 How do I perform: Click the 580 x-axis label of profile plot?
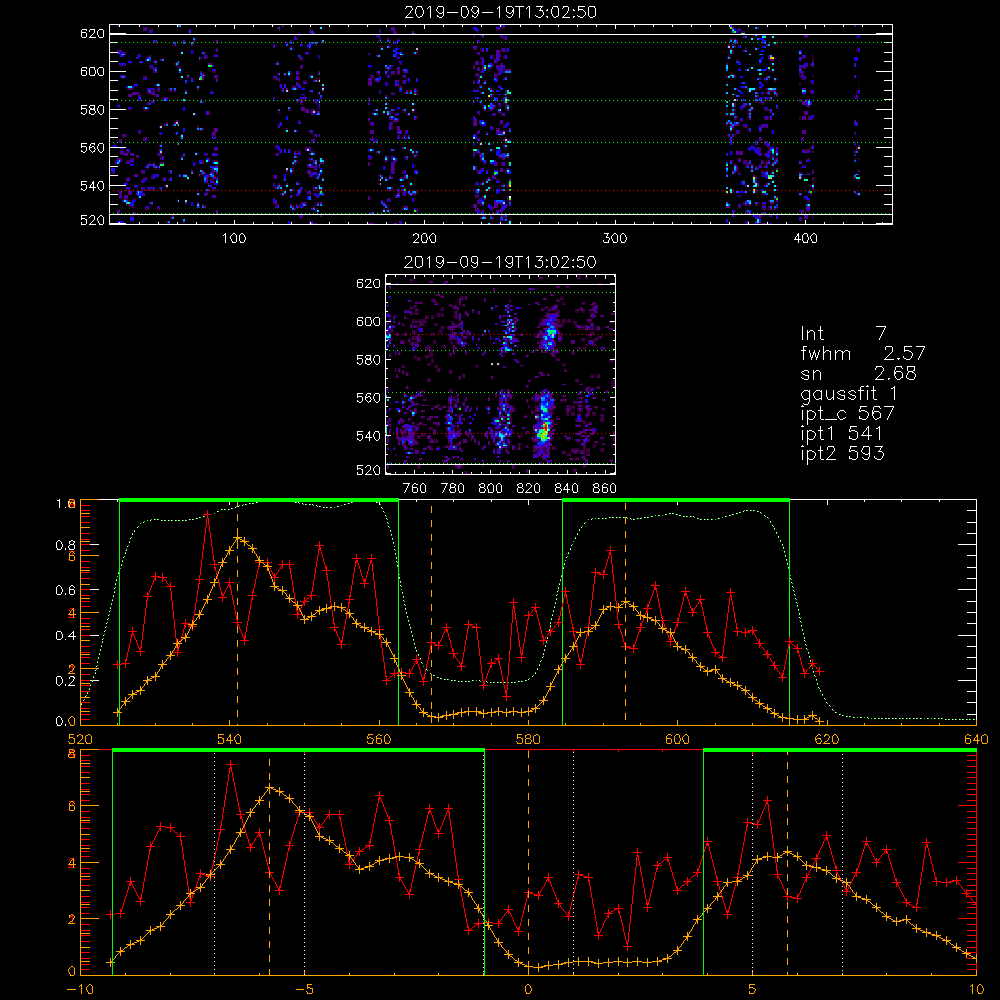tap(528, 740)
